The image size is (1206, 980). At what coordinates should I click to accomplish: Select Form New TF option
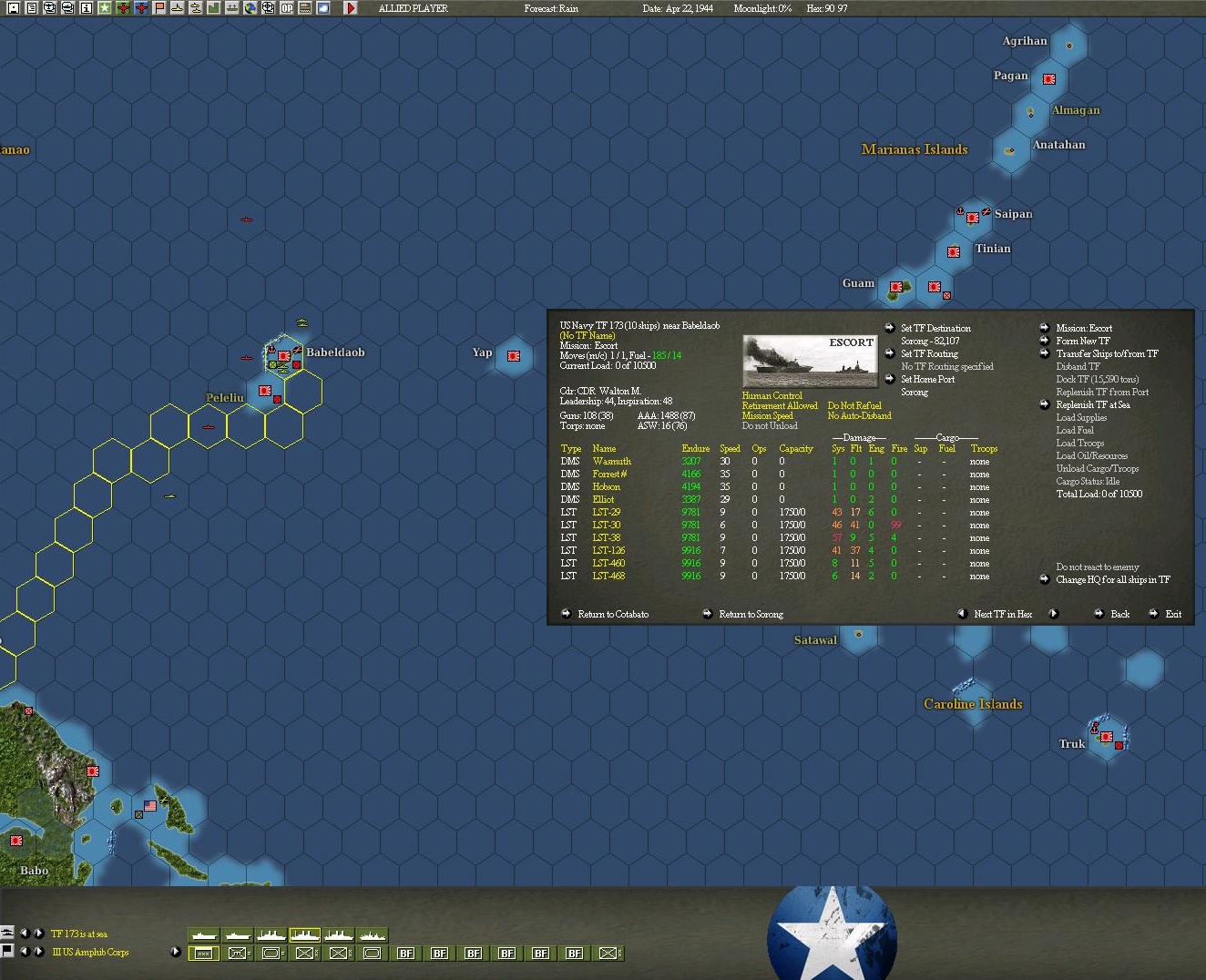1083,341
